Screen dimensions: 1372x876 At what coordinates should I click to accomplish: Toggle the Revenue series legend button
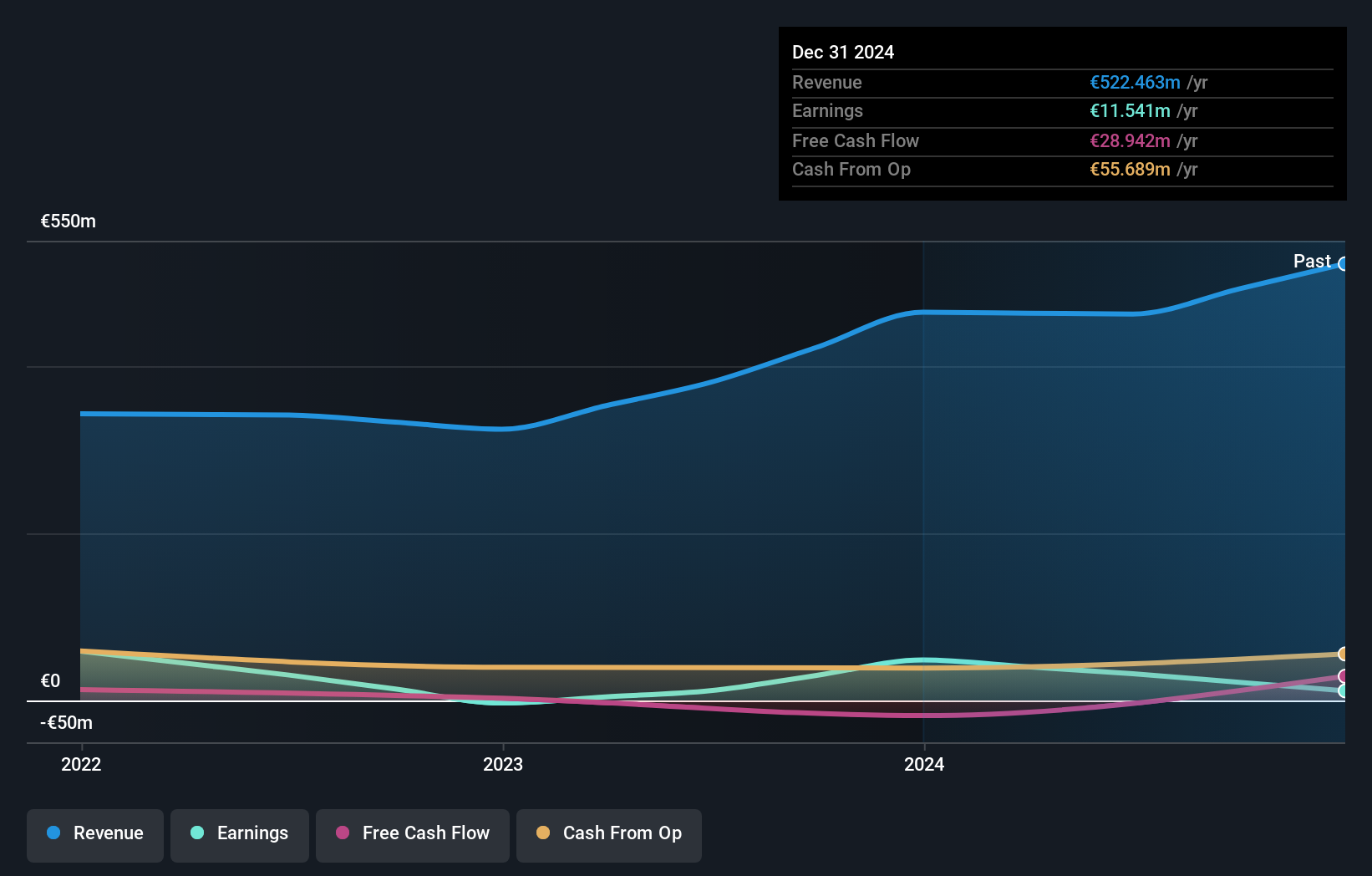coord(95,835)
